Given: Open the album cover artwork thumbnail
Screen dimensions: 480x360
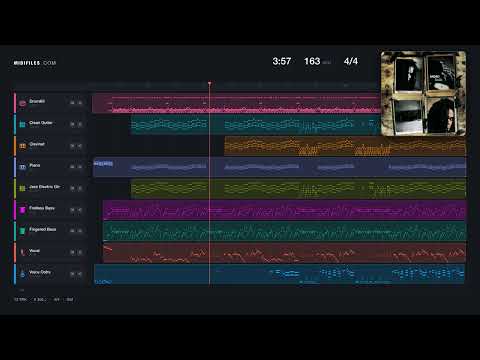Looking at the screenshot, I should tap(423, 93).
